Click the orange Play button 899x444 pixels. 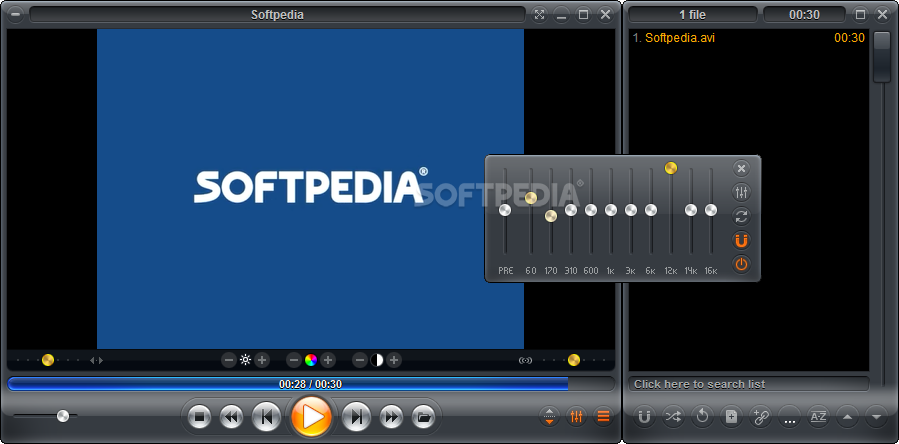tap(311, 416)
